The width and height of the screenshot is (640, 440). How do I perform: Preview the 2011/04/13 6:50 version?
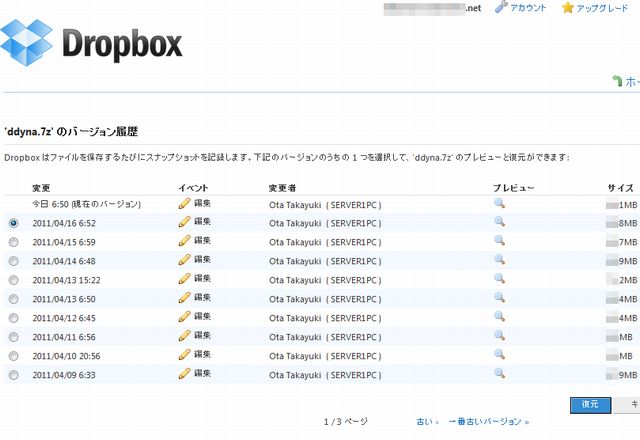pyautogui.click(x=499, y=298)
